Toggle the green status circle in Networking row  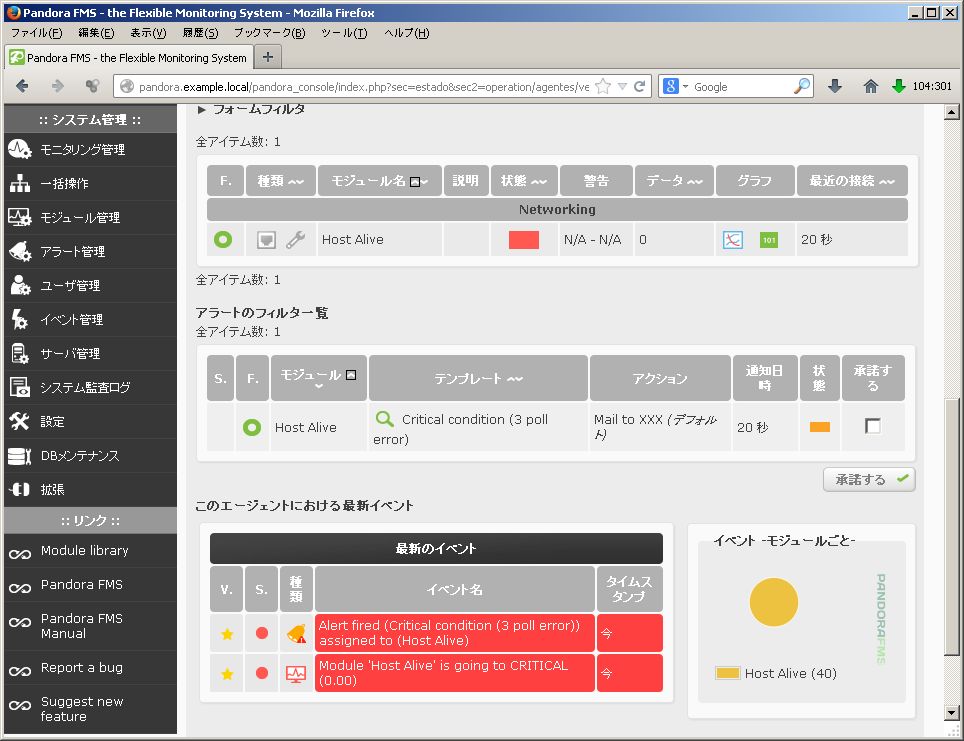coord(223,239)
